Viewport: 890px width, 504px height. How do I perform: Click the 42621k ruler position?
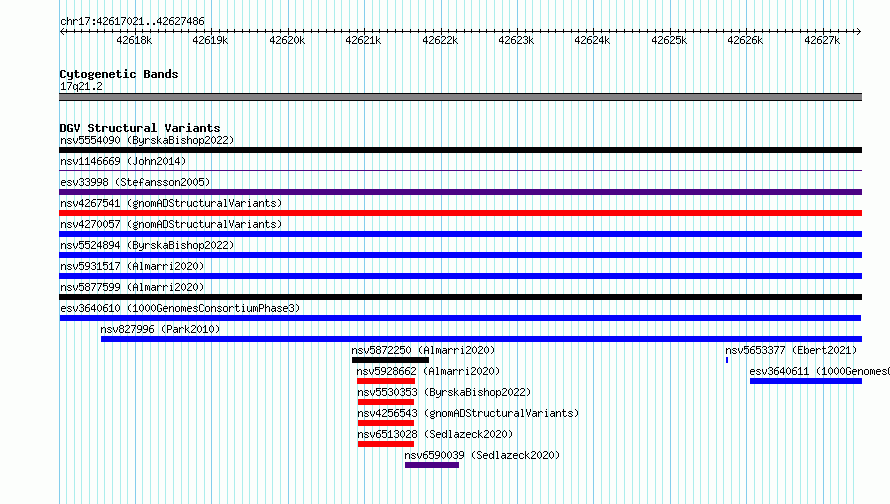point(363,40)
